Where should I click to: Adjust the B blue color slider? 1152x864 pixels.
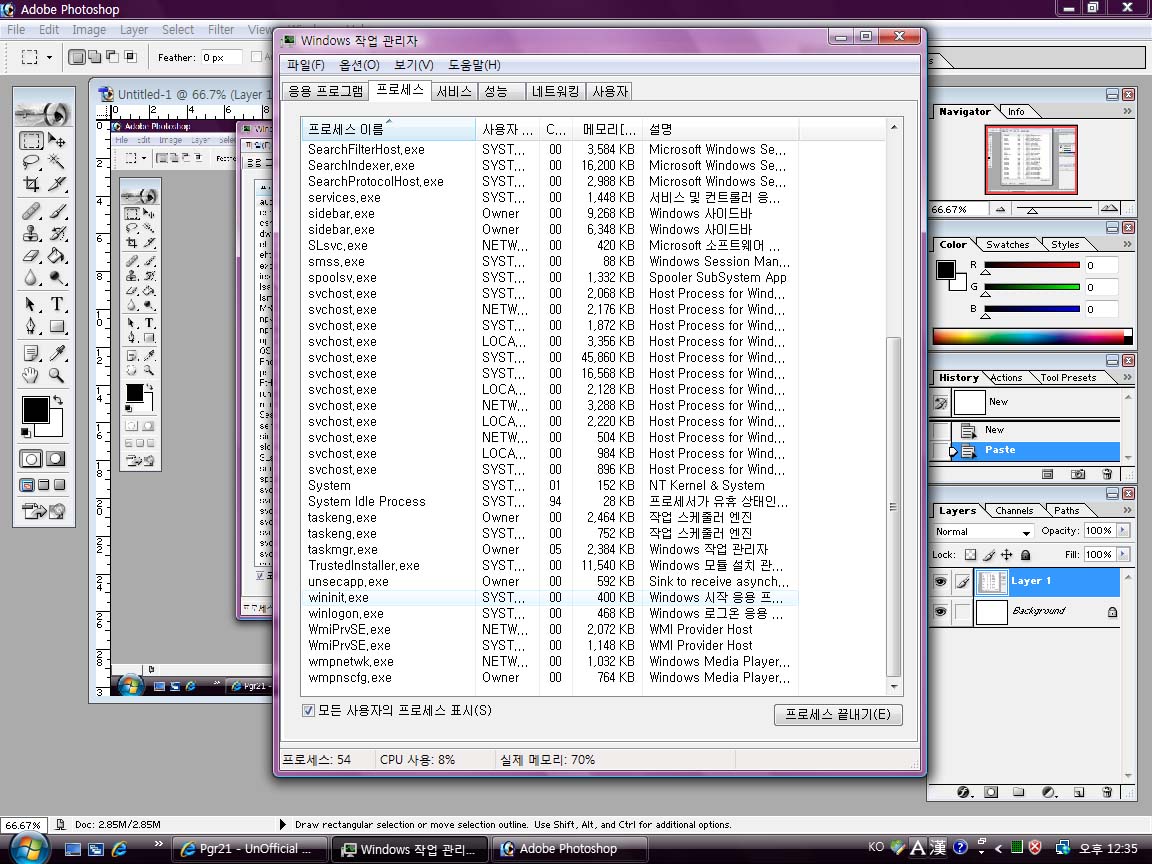click(x=986, y=316)
